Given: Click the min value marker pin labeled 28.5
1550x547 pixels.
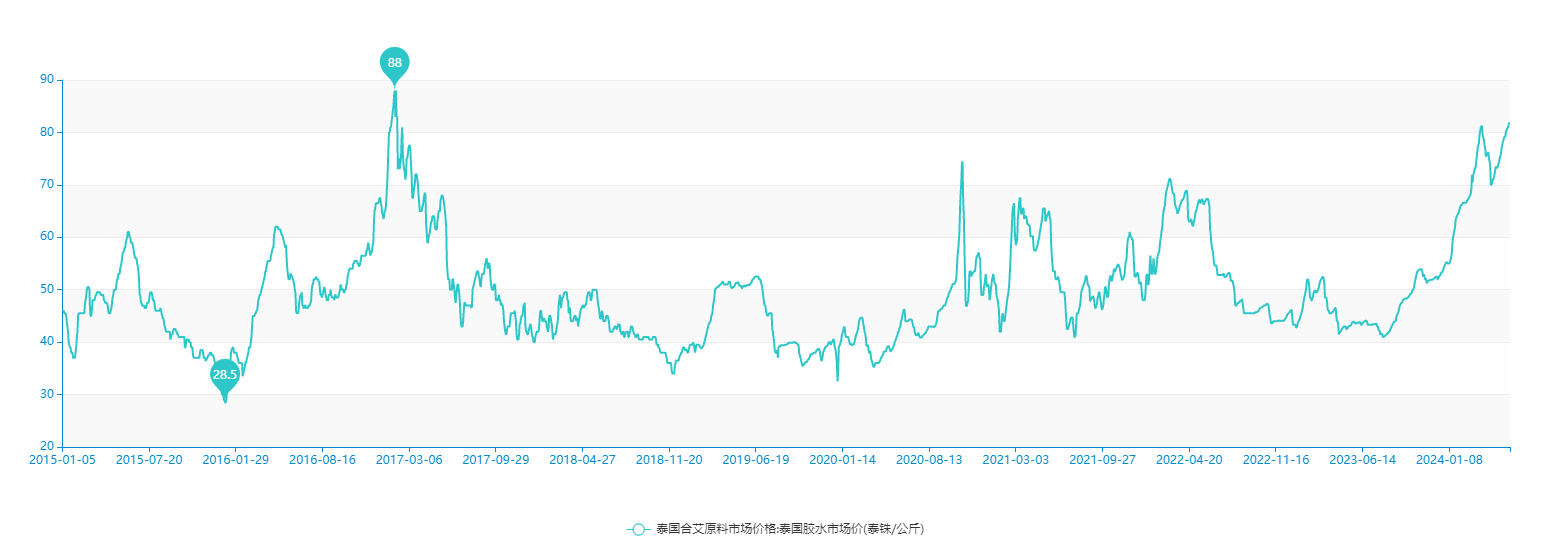Looking at the screenshot, I should pos(225,376).
